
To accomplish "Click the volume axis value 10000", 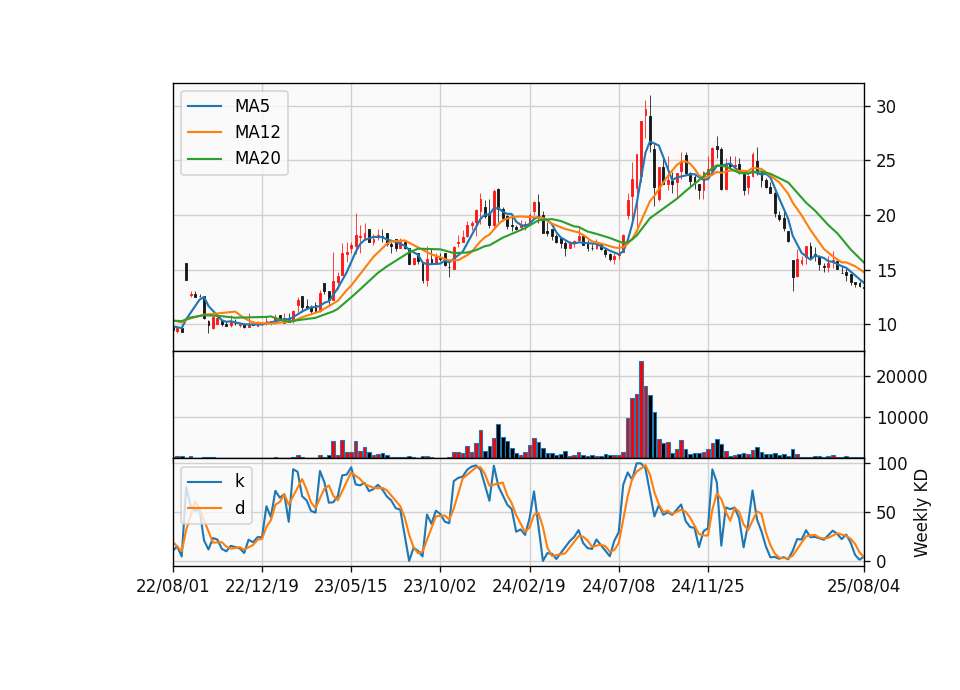I will point(902,418).
